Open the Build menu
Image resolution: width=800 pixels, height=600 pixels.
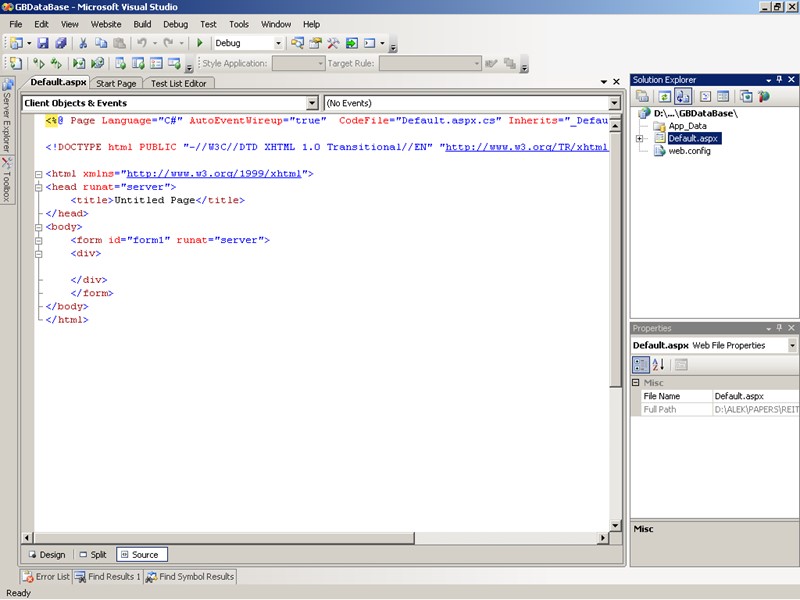pos(142,24)
